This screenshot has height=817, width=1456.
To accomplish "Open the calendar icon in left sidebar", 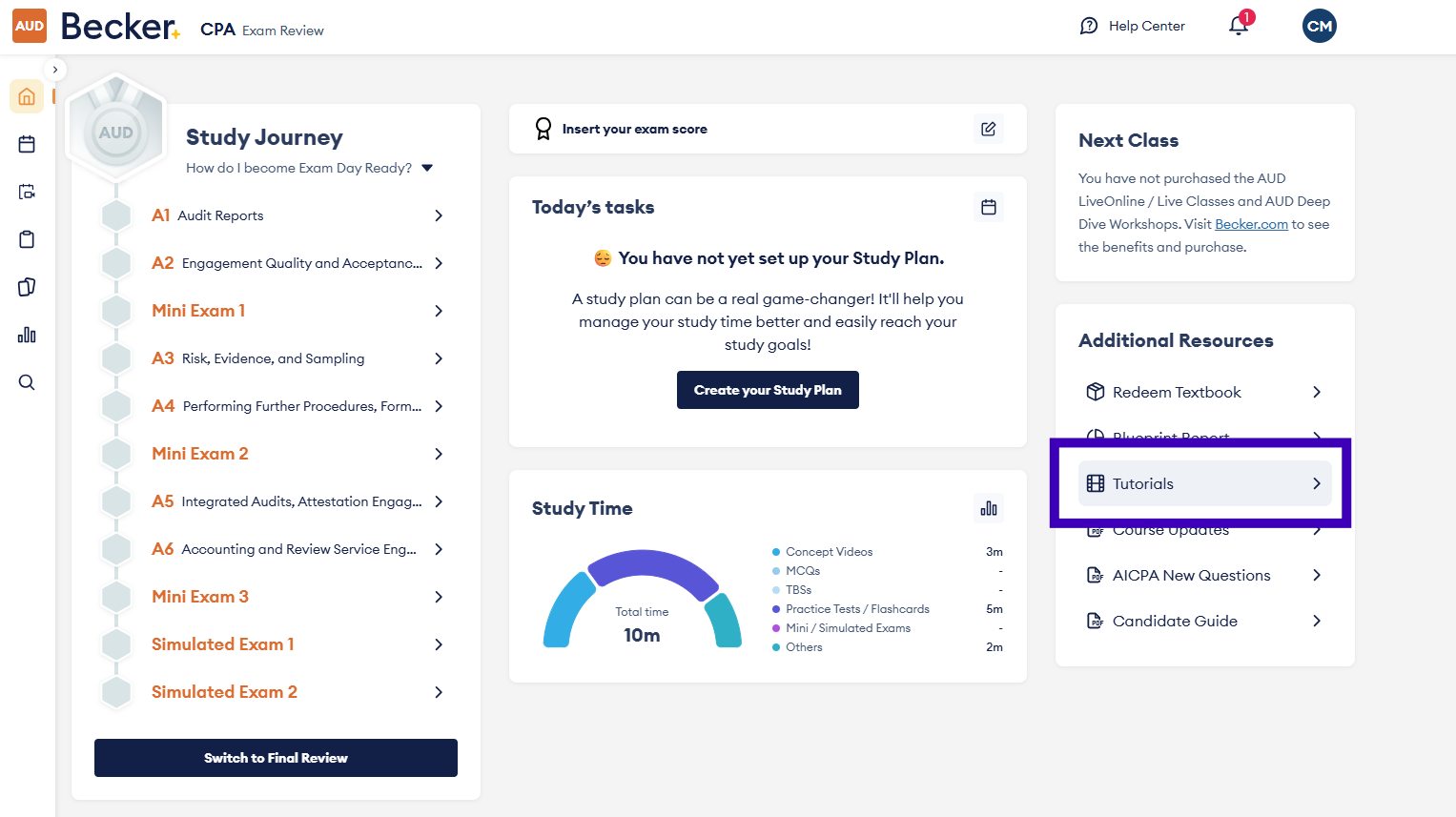I will pyautogui.click(x=27, y=144).
